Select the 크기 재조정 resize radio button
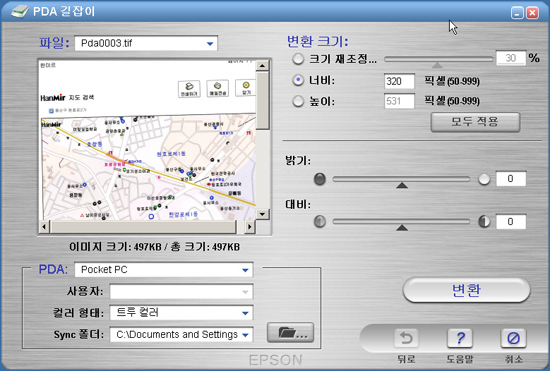The width and height of the screenshot is (550, 371). 298,59
